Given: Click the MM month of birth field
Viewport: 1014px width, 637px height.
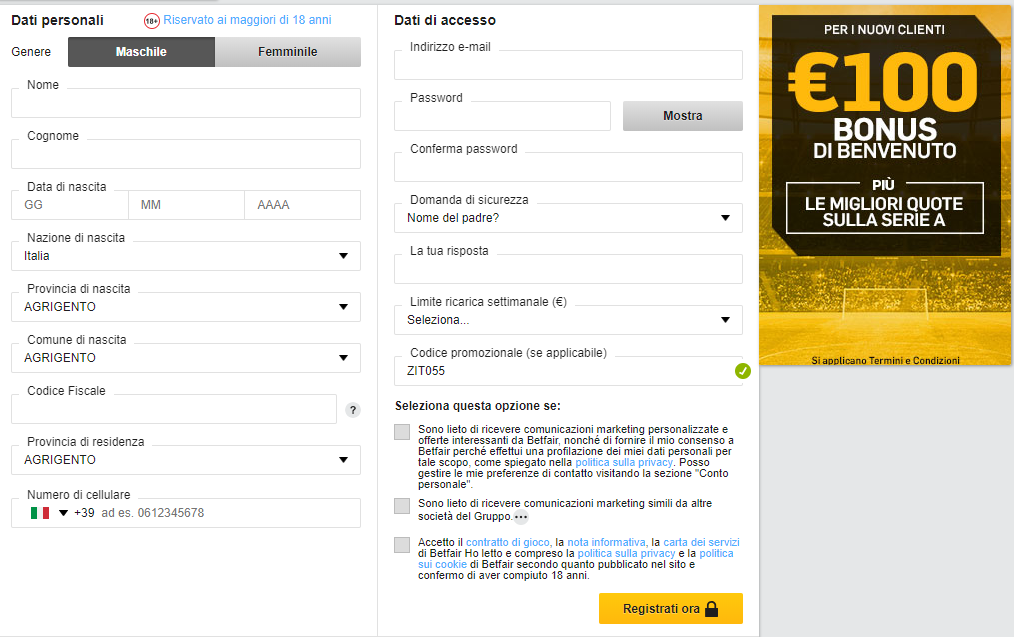Looking at the screenshot, I should pyautogui.click(x=186, y=205).
